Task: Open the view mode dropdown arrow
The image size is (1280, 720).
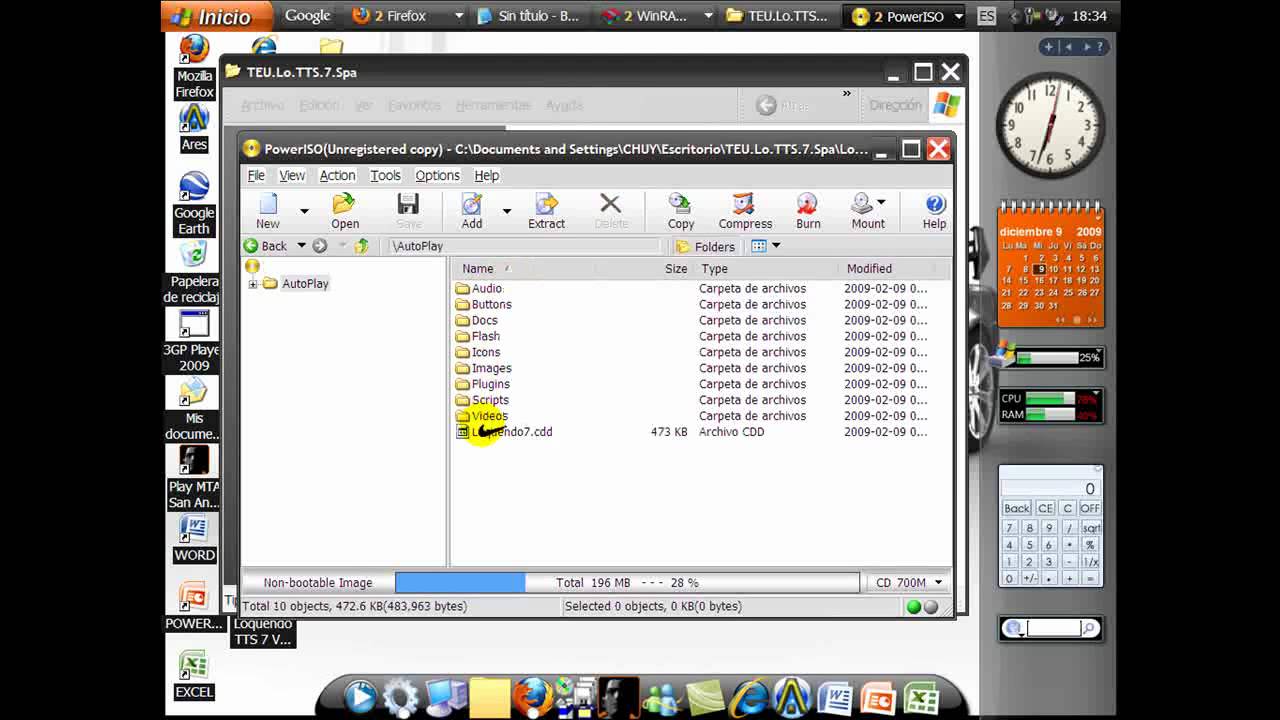Action: [776, 246]
